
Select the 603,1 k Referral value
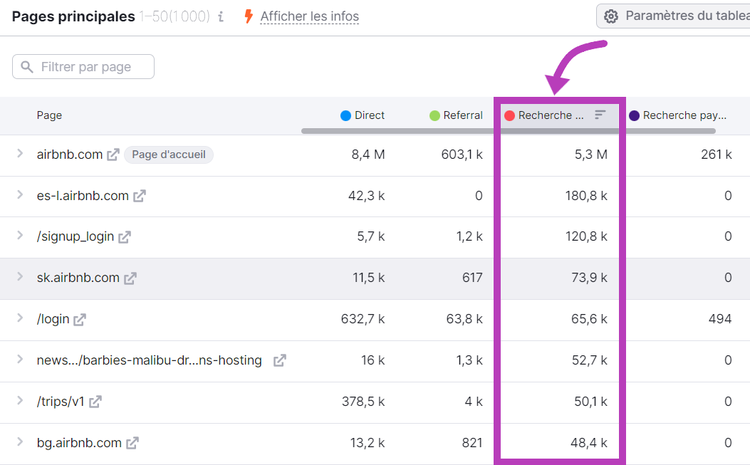coord(462,155)
